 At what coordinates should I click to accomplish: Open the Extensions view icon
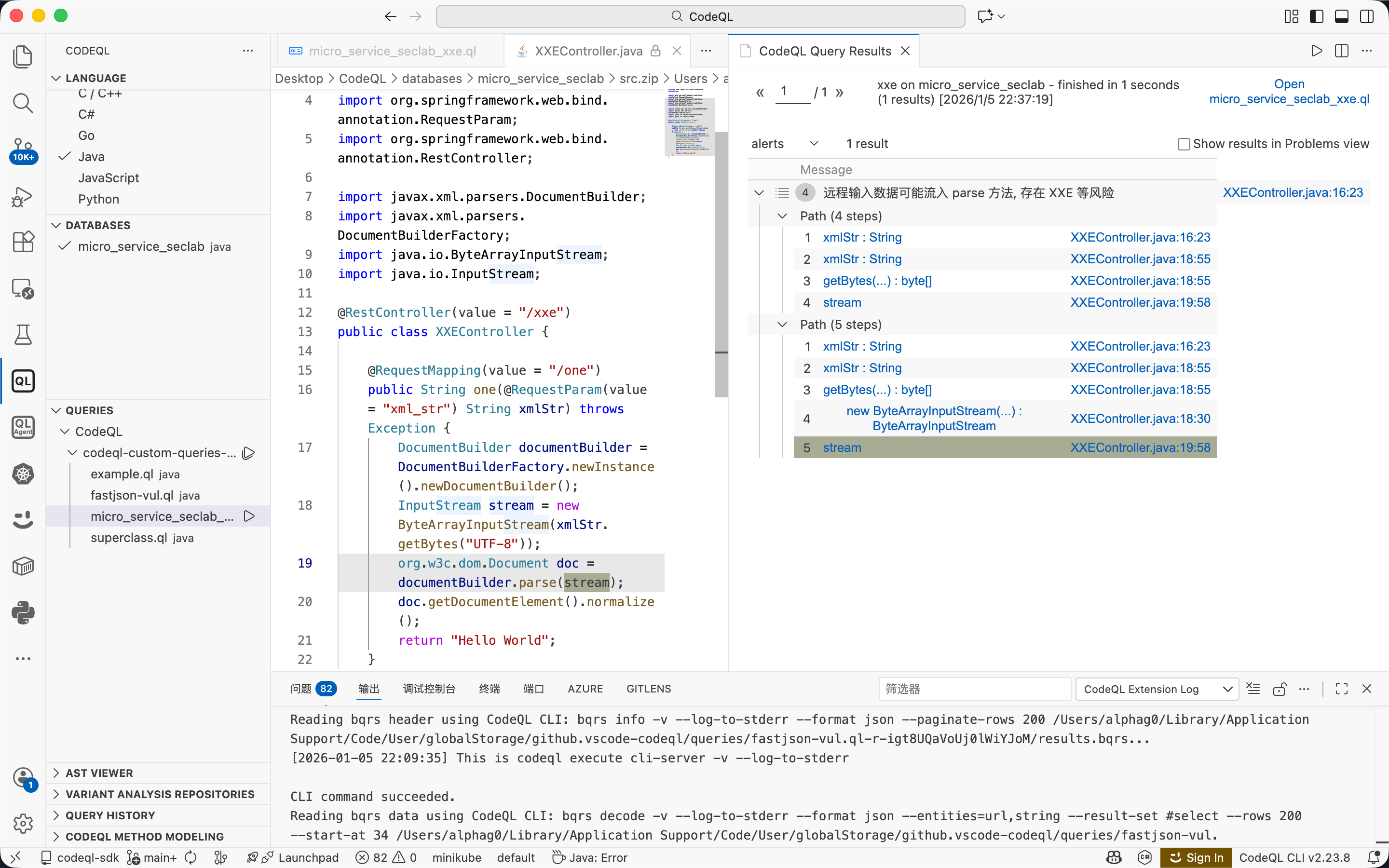23,242
